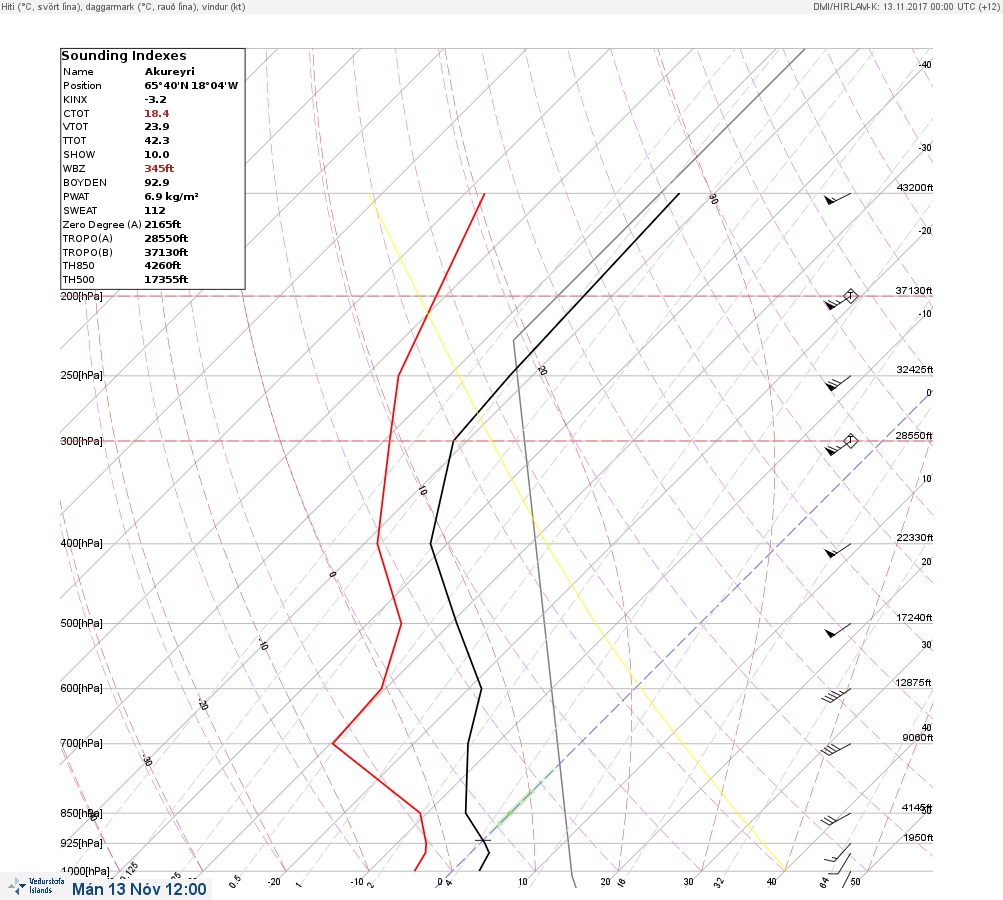Image resolution: width=1003 pixels, height=900 pixels.
Task: Click the DMI/HIRLAM-K model run header
Action: pyautogui.click(x=906, y=6)
